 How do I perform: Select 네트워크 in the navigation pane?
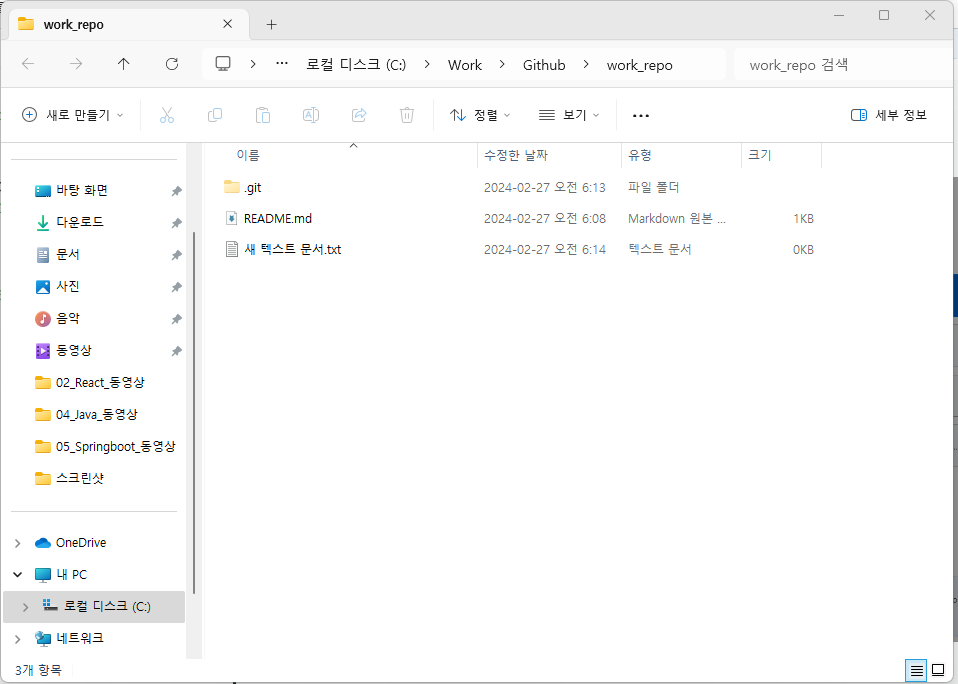[x=79, y=638]
